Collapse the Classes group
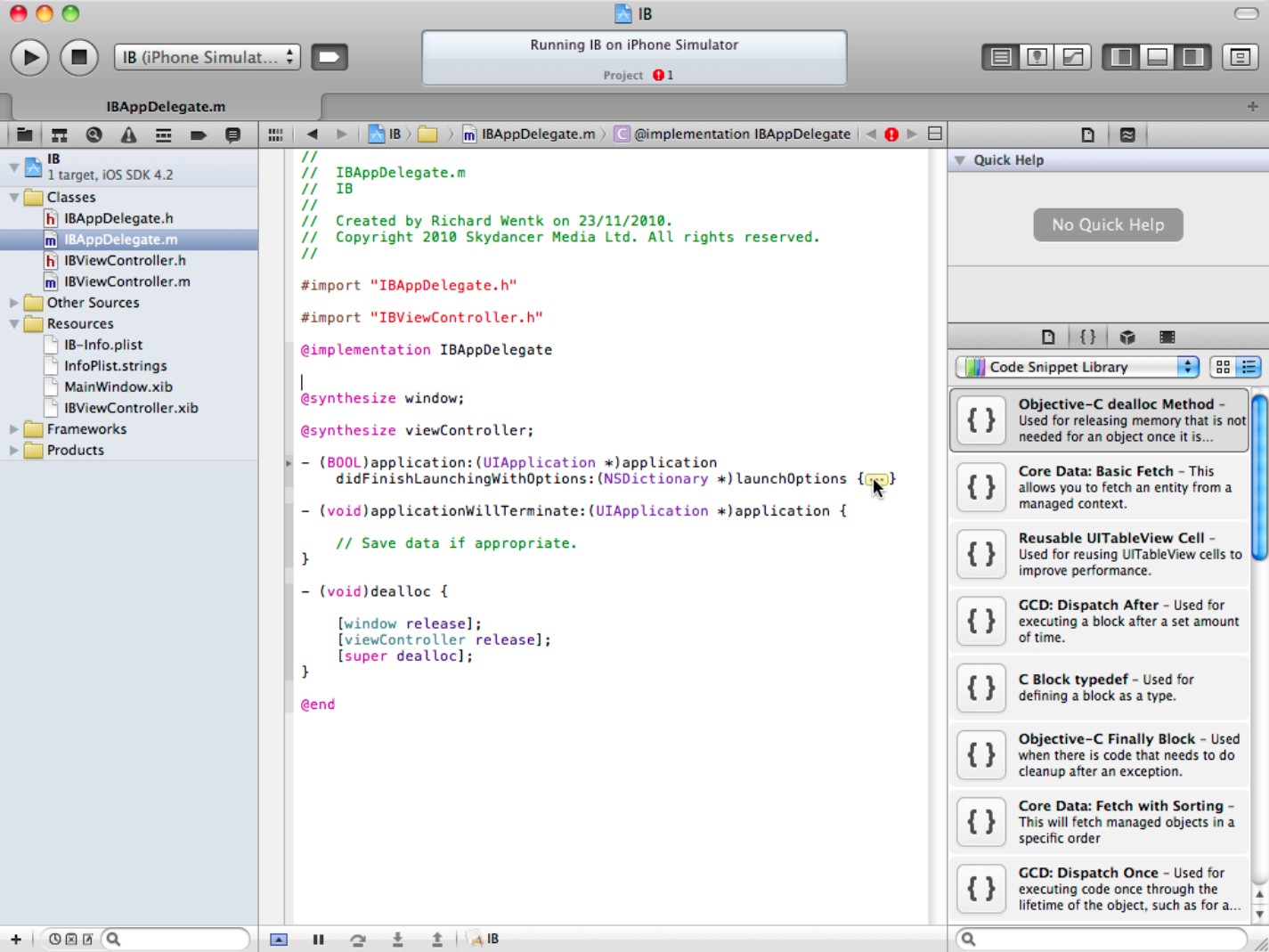 click(x=13, y=198)
